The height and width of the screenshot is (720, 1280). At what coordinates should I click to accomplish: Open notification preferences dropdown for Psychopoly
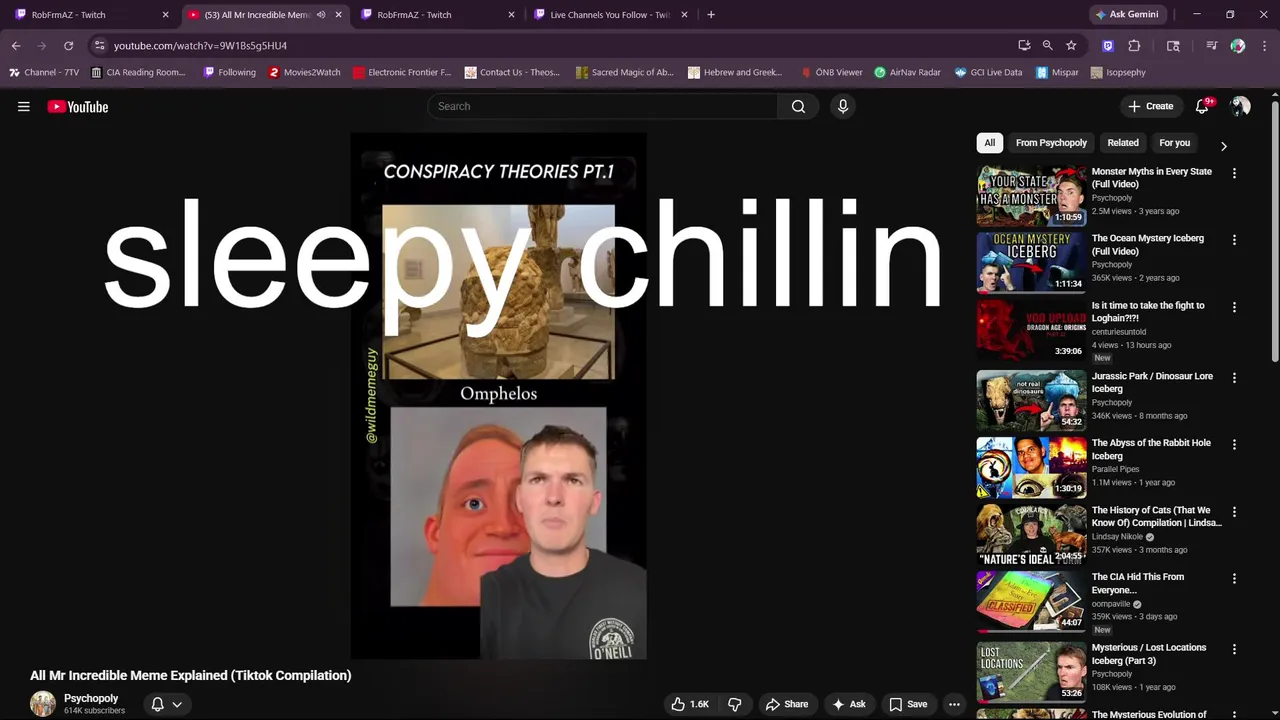166,704
